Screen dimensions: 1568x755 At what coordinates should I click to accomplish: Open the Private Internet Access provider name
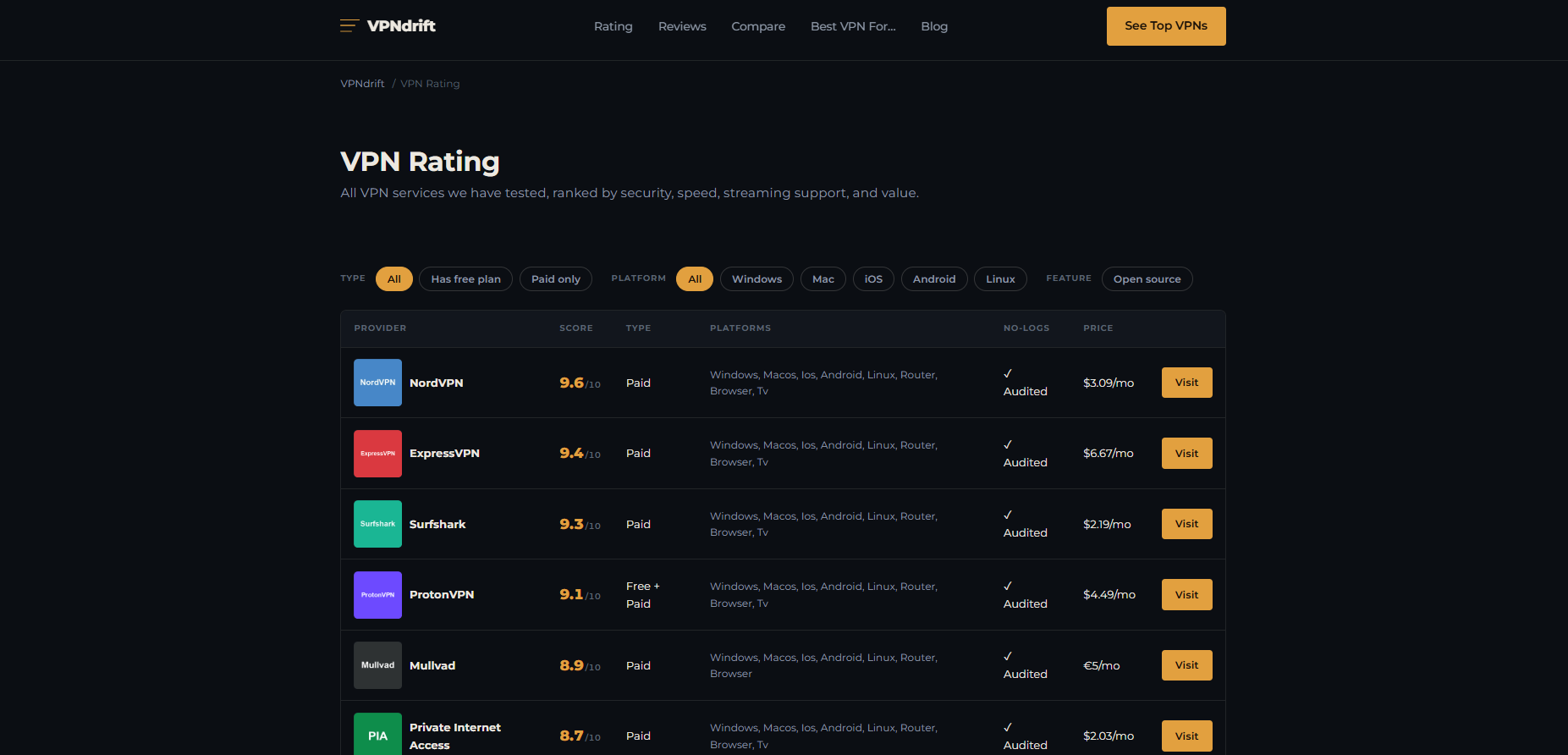(455, 736)
